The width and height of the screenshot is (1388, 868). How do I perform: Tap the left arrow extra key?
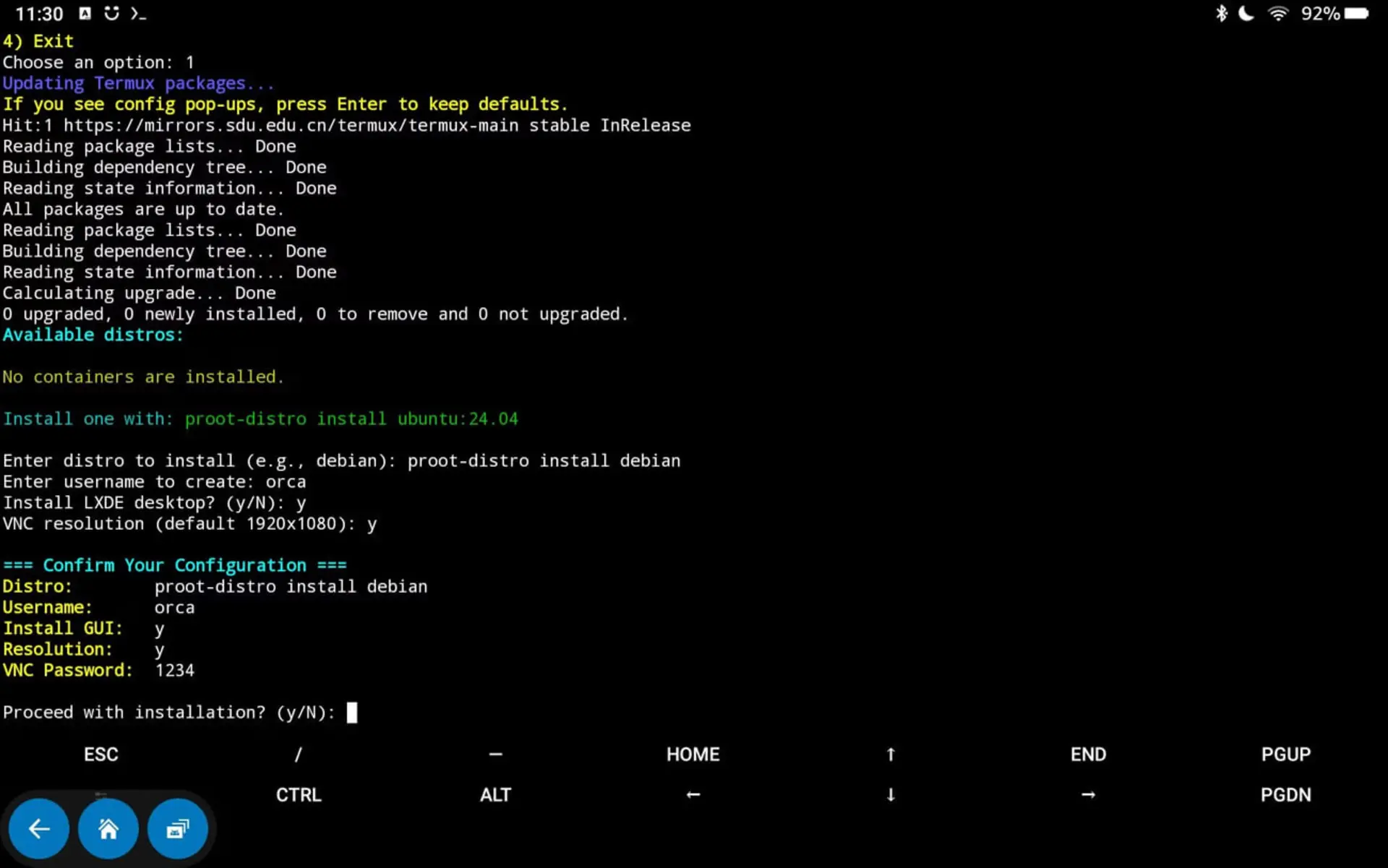693,795
